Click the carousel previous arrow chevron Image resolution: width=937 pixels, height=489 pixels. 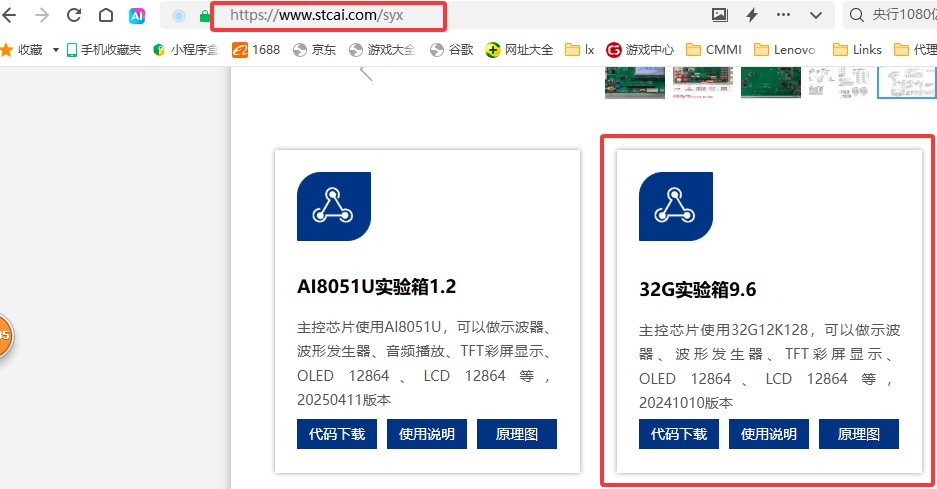(x=366, y=74)
